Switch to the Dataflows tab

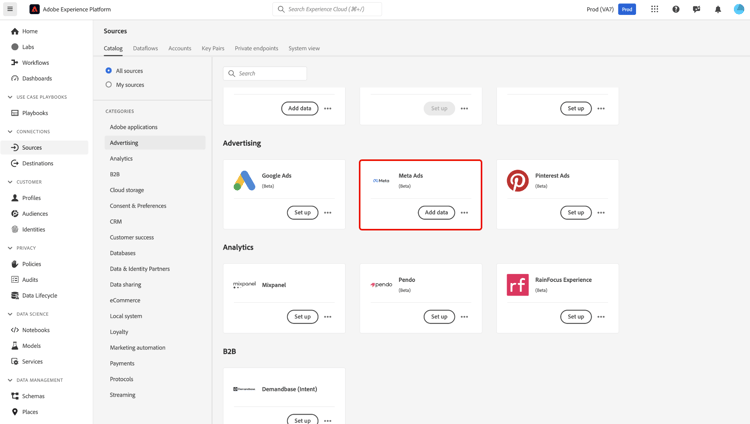[x=145, y=48]
